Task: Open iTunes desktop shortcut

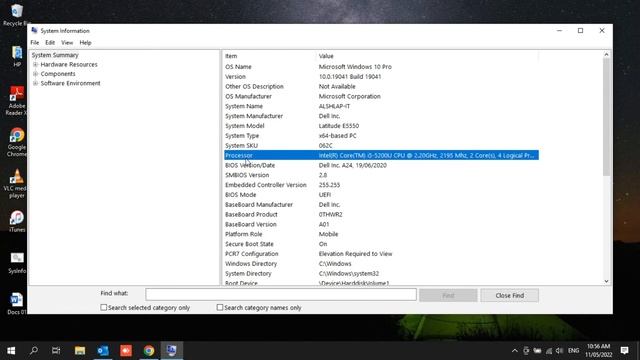Action: tap(17, 221)
